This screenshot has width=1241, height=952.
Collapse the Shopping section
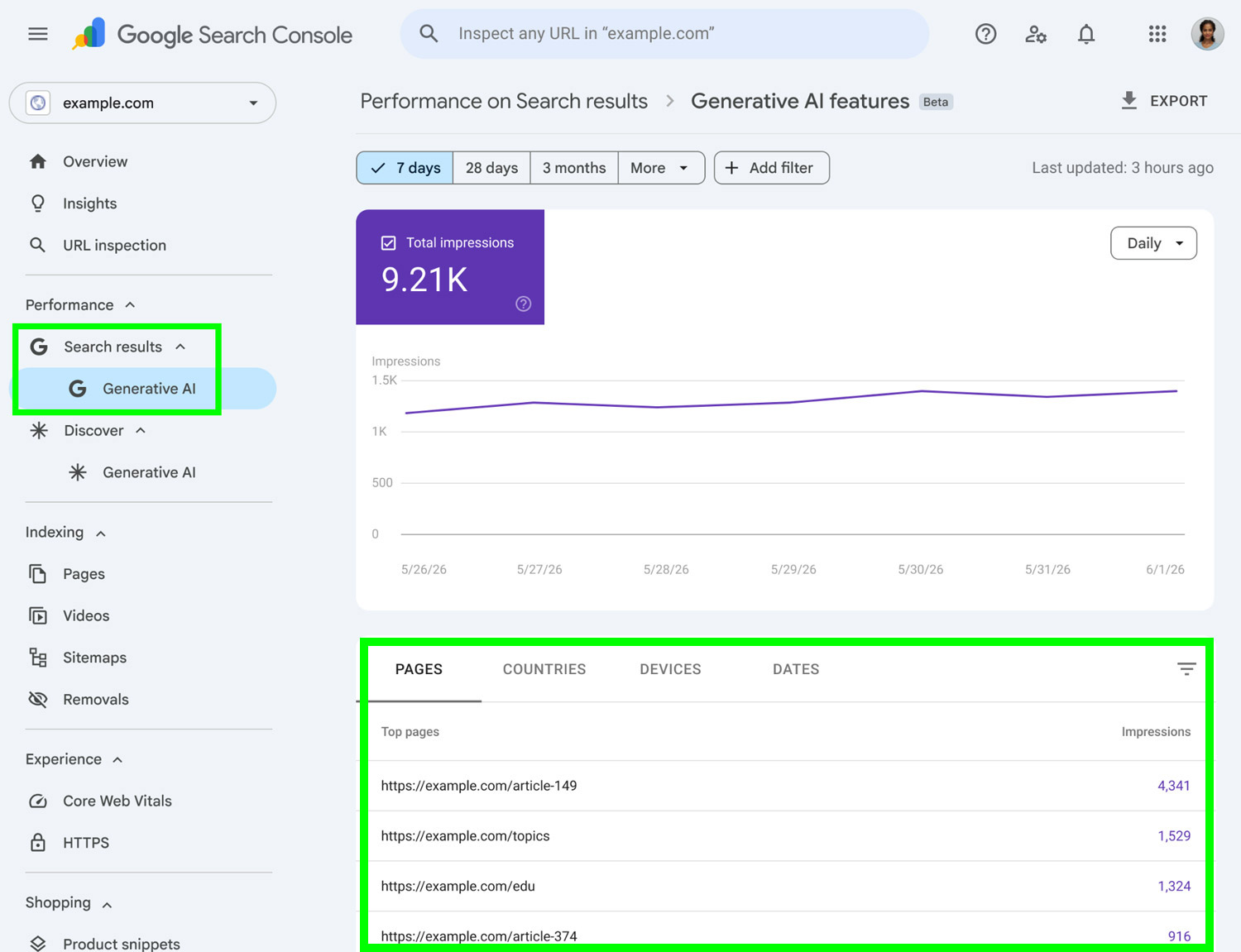point(107,904)
